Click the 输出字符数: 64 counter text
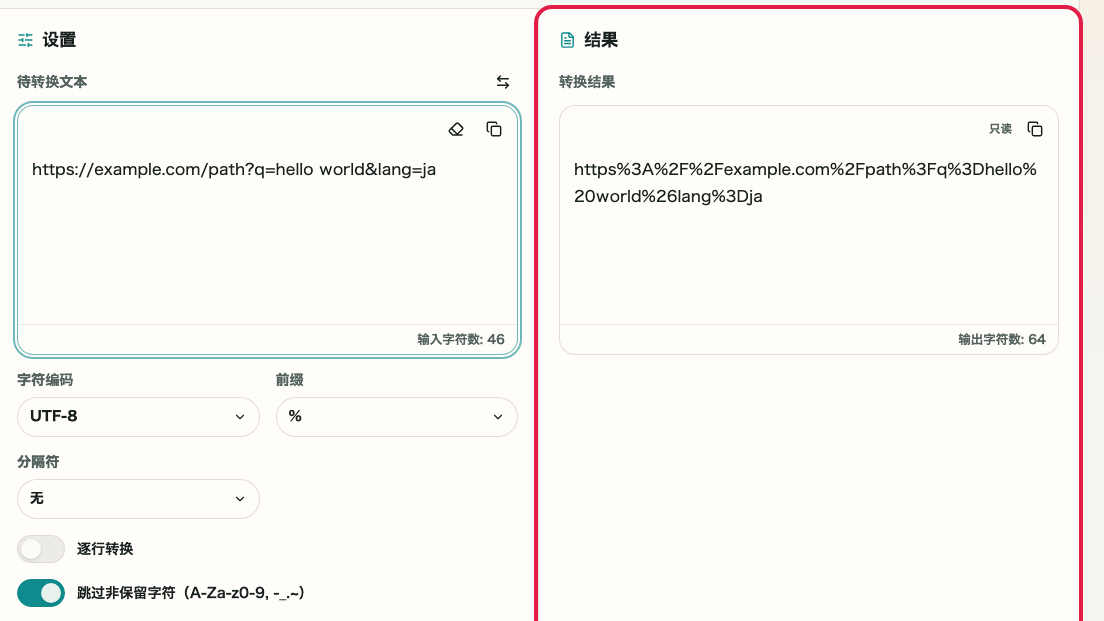 tap(1002, 339)
